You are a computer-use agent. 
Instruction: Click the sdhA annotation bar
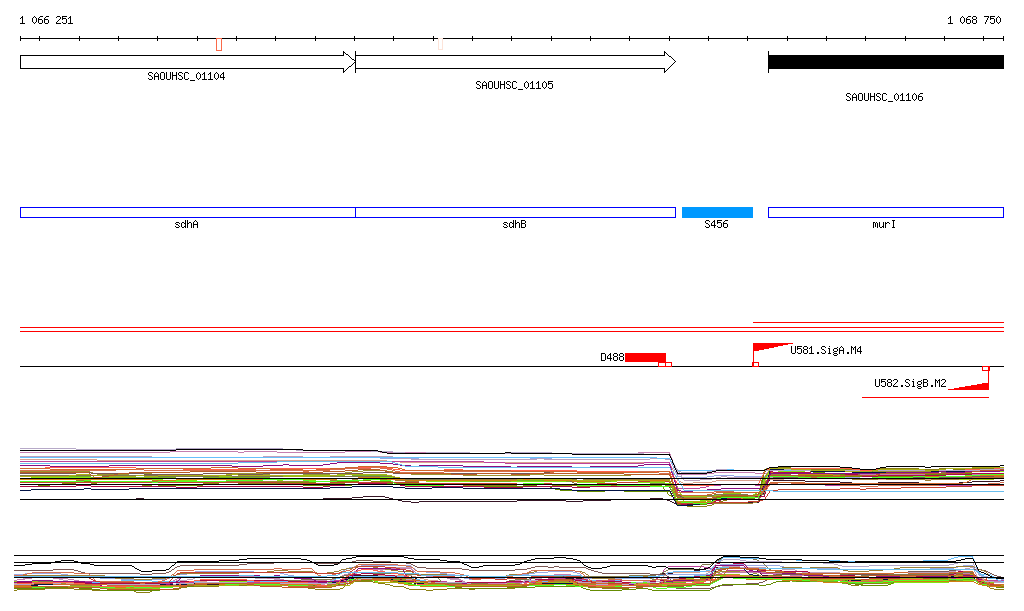coord(187,212)
